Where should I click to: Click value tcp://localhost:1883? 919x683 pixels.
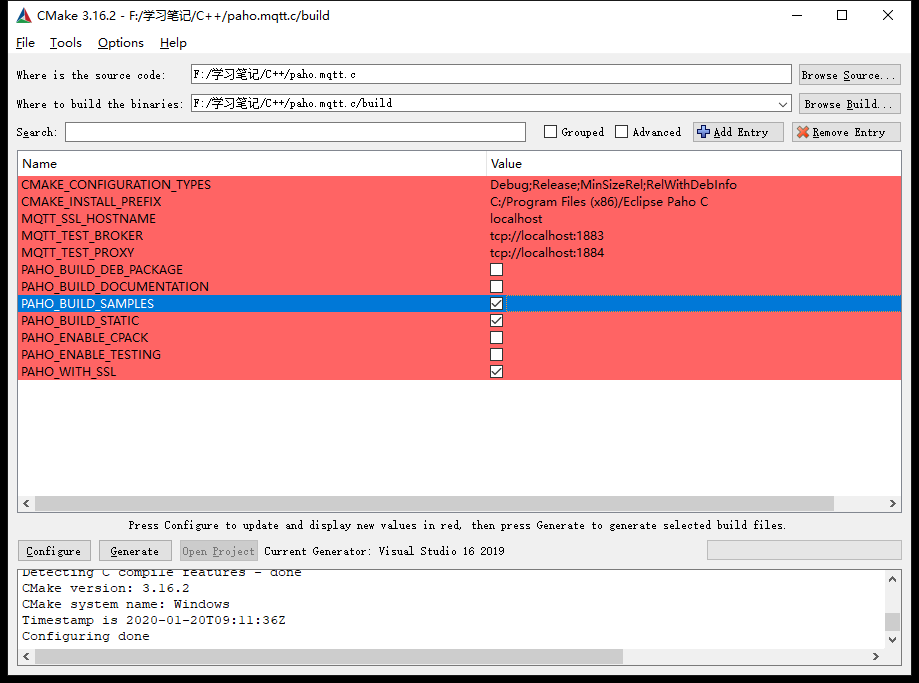547,236
